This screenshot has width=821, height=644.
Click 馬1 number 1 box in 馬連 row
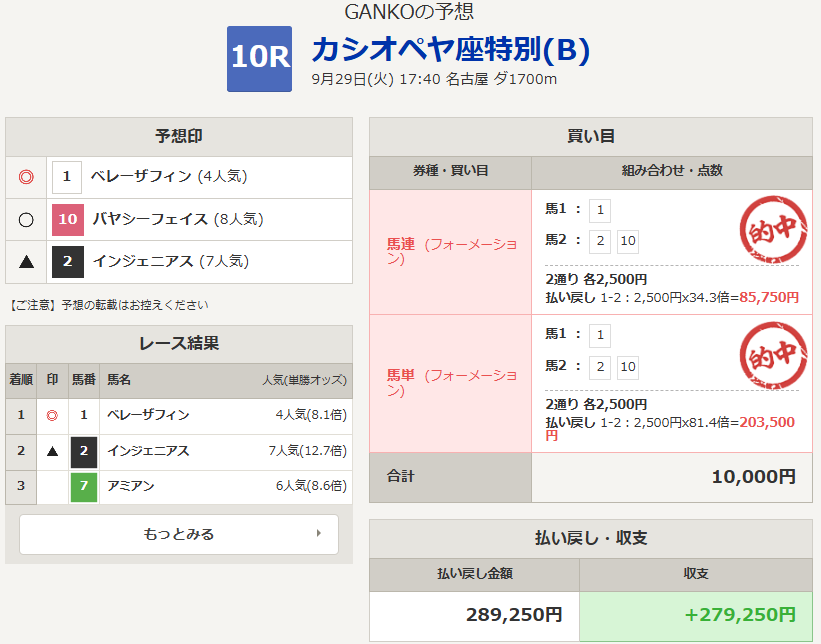[x=600, y=210]
